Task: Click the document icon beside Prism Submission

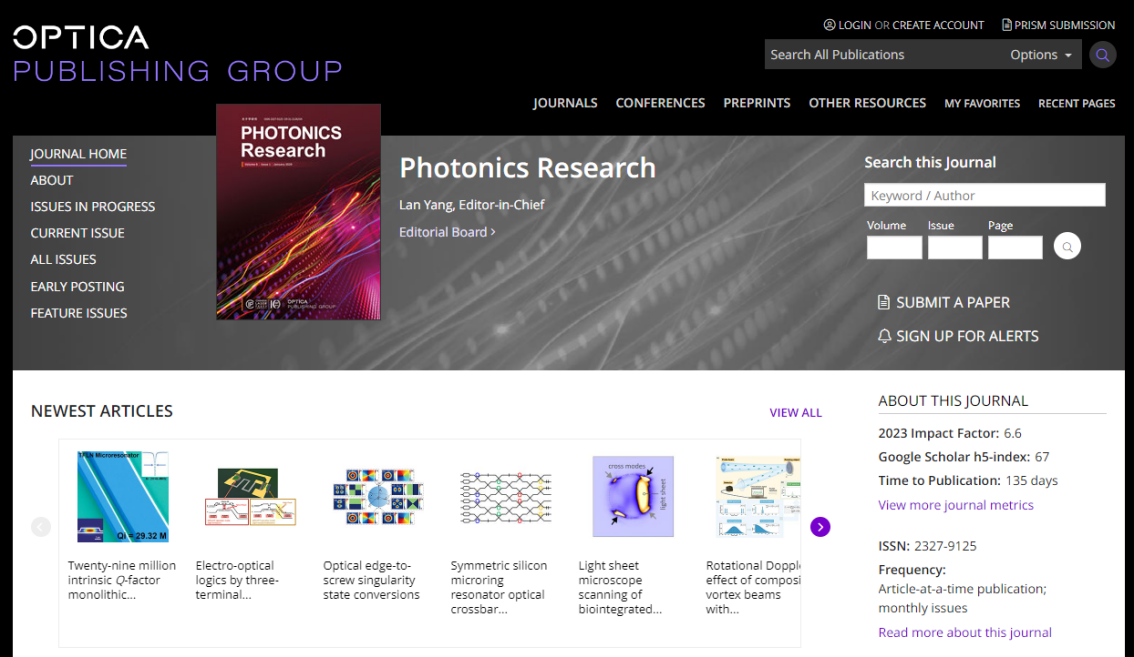Action: tap(1006, 25)
